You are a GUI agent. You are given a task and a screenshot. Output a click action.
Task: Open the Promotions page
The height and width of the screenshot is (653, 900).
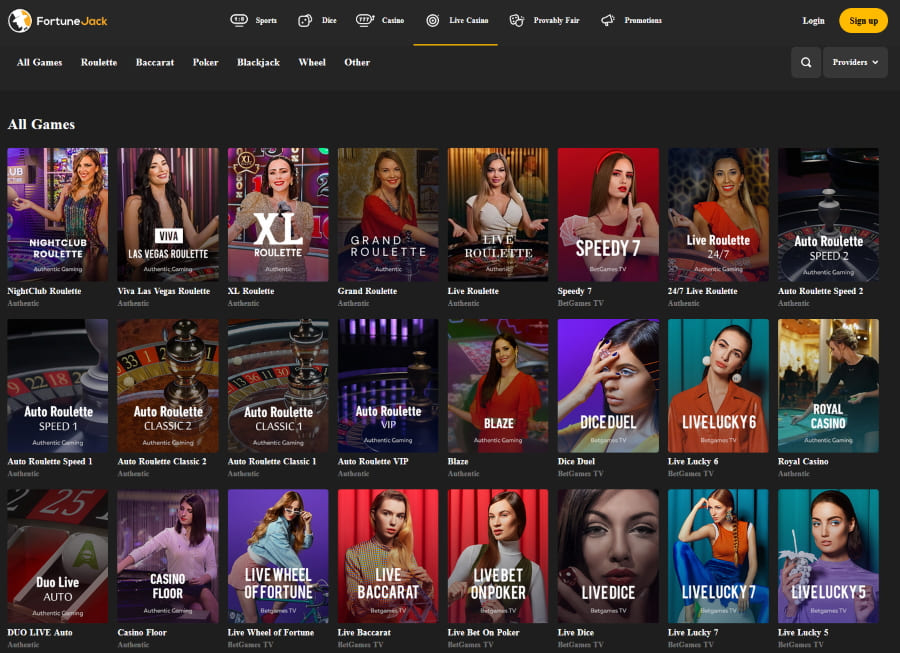(643, 20)
